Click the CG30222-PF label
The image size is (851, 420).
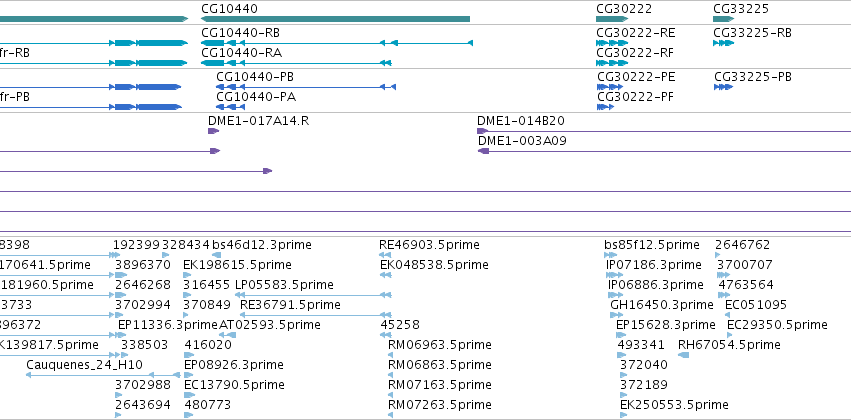(636, 97)
